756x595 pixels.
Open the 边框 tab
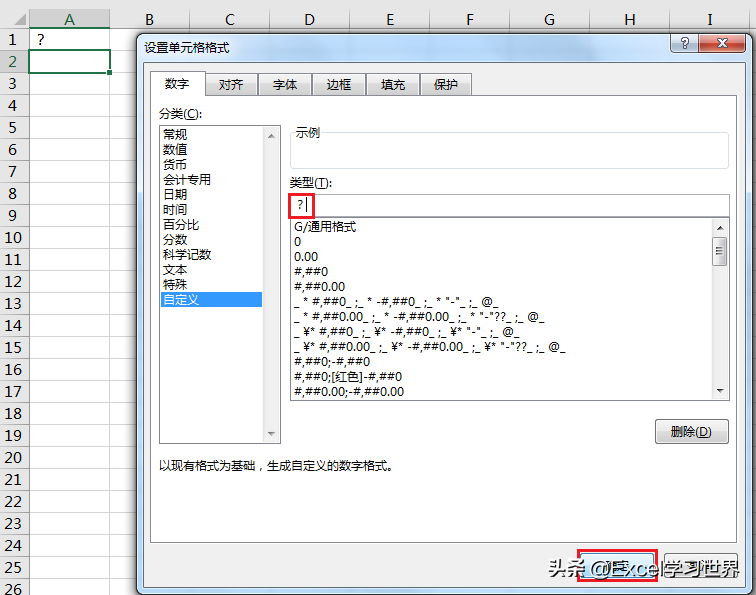coord(338,85)
